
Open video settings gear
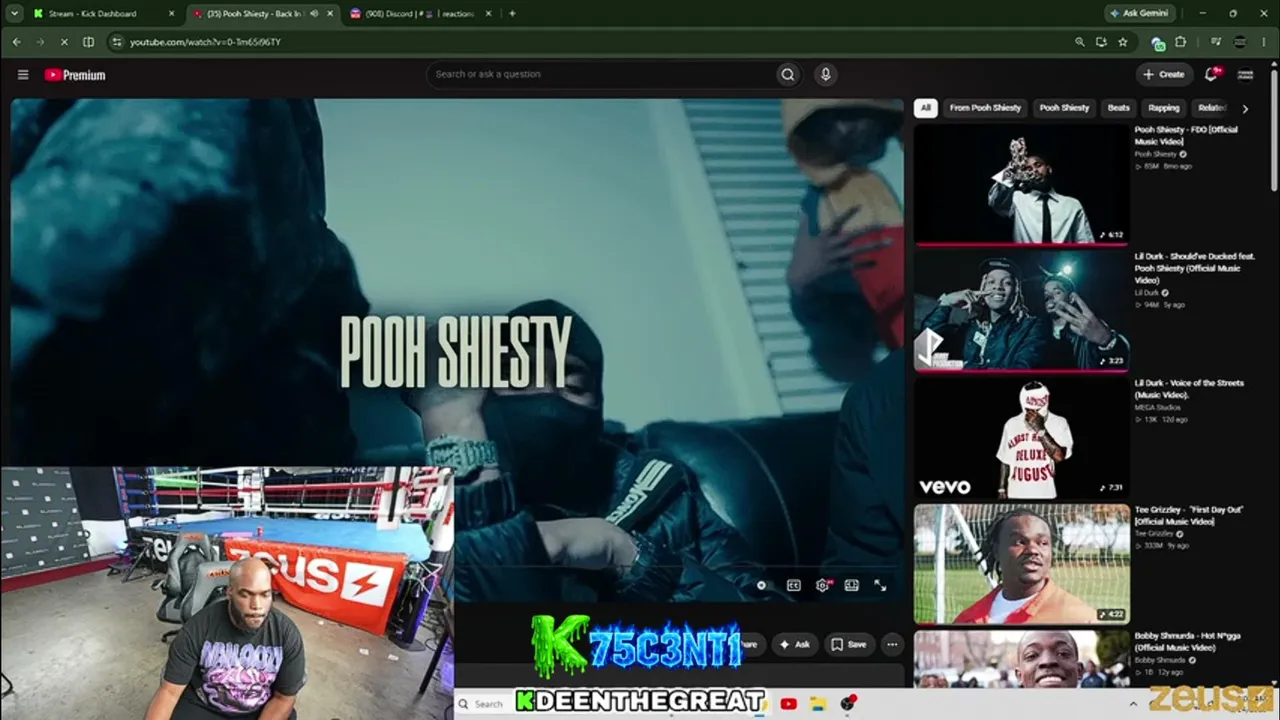pyautogui.click(x=822, y=586)
